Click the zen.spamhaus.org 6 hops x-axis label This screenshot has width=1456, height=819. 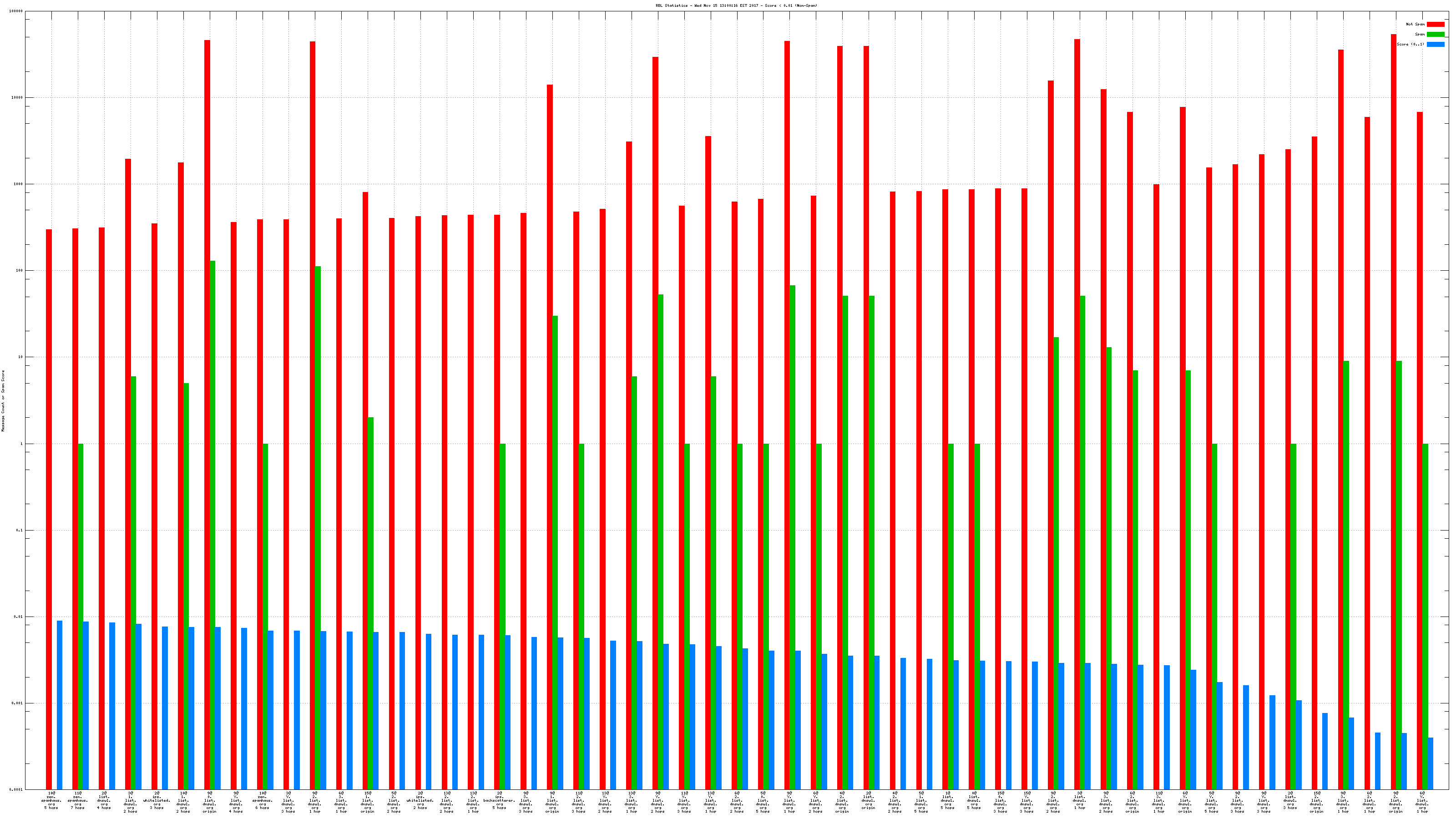click(x=262, y=801)
